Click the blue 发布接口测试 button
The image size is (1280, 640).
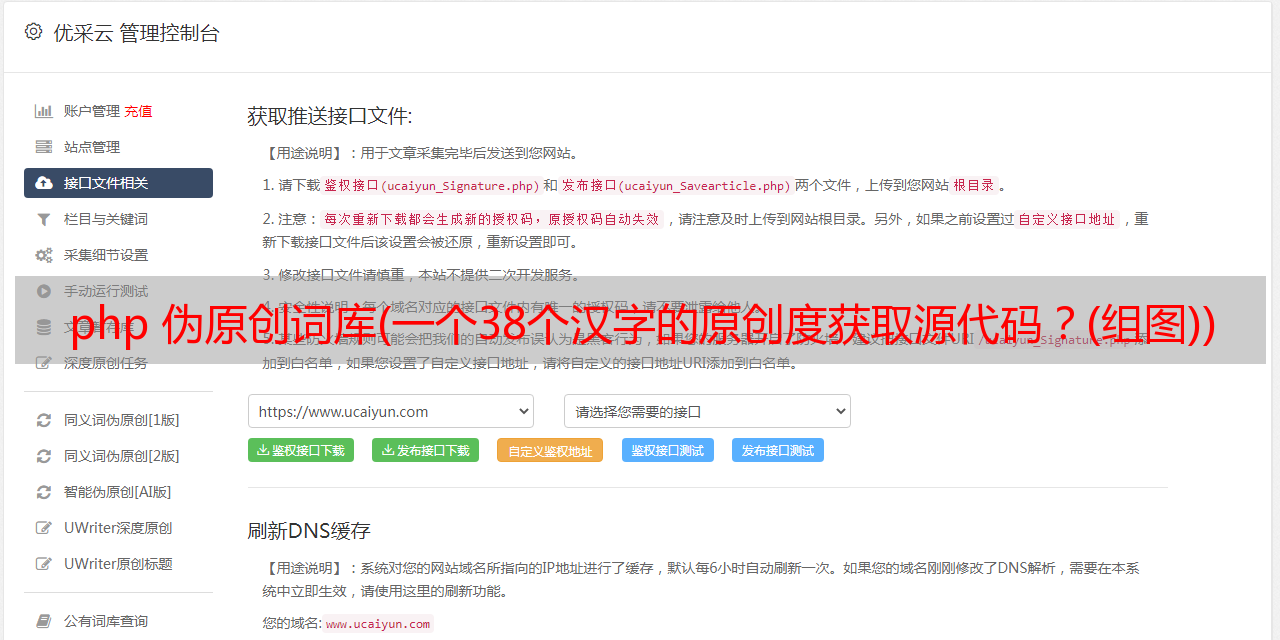point(778,450)
